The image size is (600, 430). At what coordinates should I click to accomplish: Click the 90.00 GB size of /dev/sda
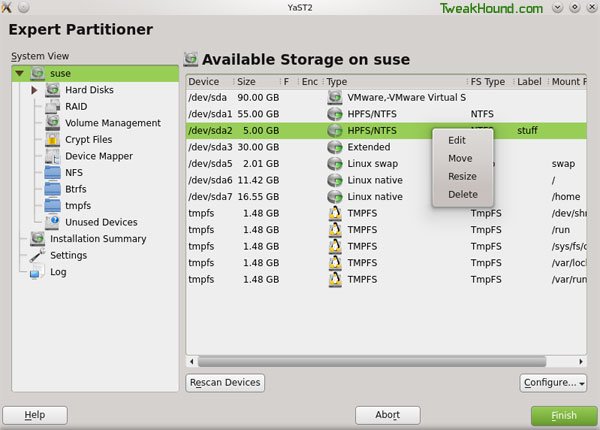click(x=258, y=98)
